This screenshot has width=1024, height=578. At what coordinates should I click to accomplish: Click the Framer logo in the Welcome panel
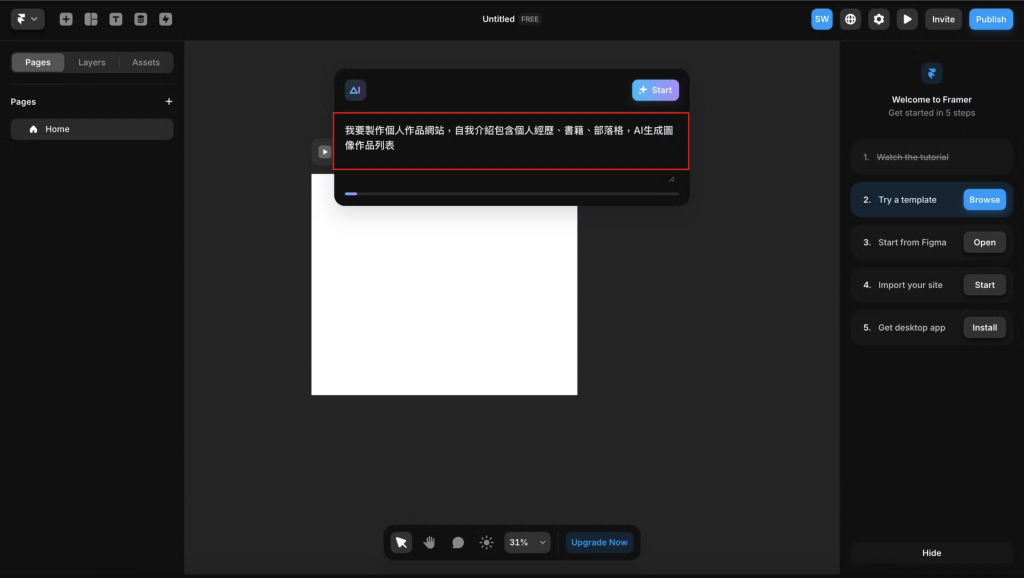[x=931, y=73]
